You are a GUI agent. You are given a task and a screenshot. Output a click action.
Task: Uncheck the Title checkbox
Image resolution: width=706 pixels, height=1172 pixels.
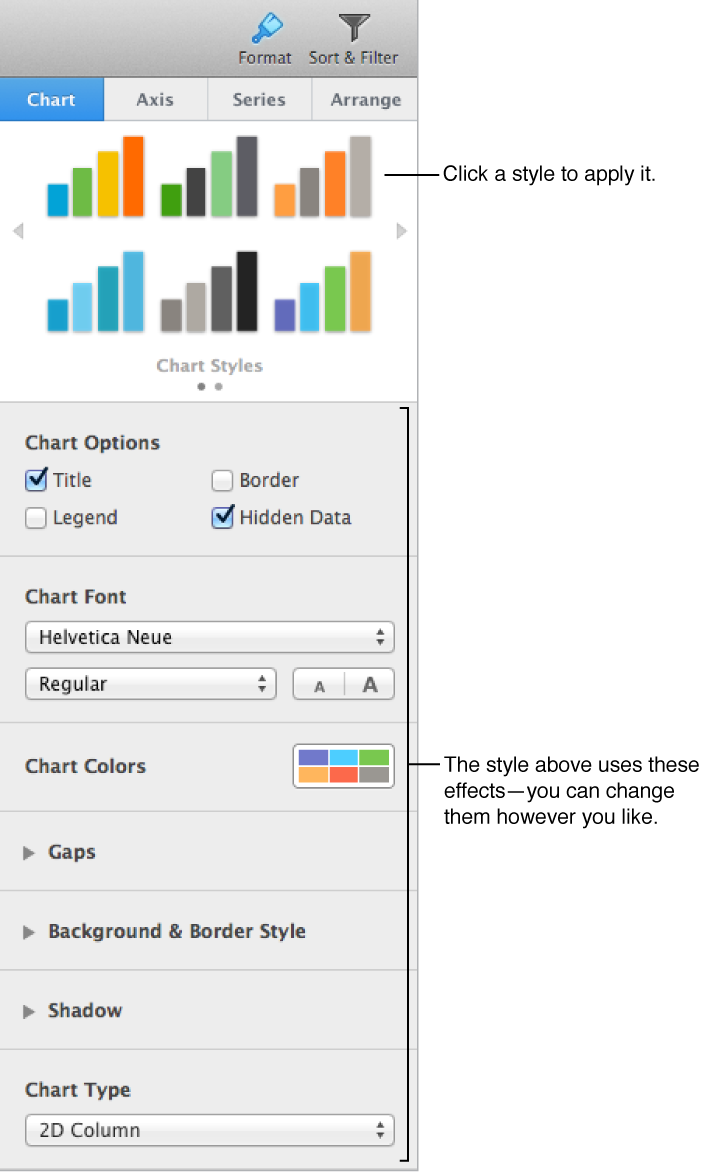click(35, 480)
